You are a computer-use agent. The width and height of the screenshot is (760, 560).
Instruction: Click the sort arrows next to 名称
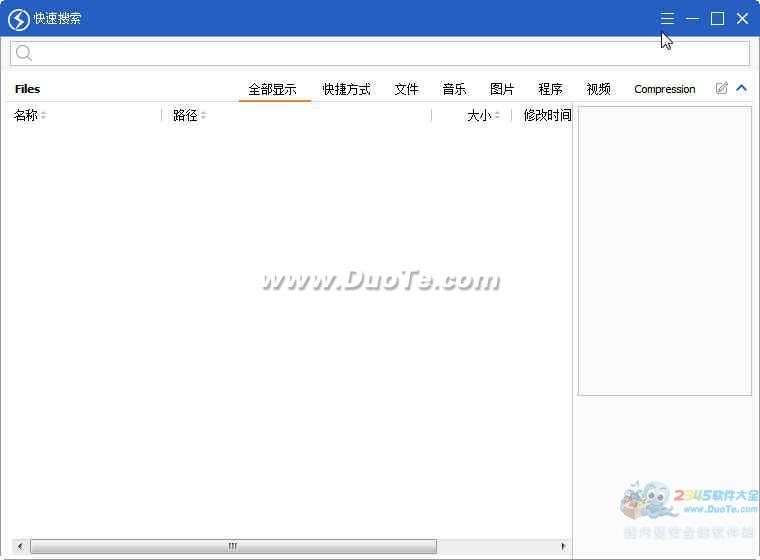[x=44, y=115]
